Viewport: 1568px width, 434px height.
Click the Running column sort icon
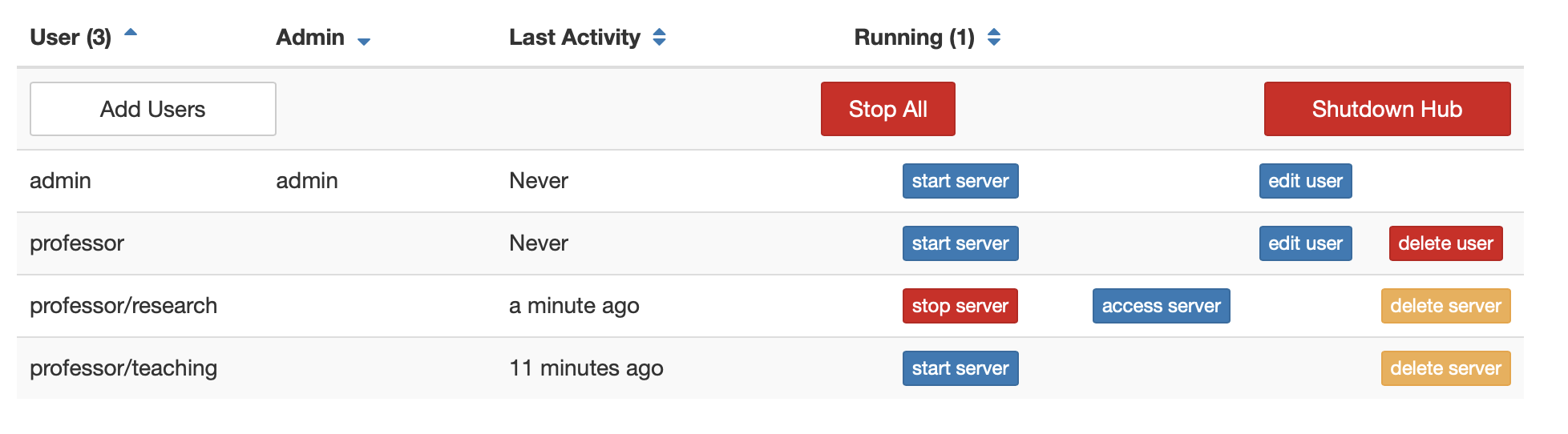coord(994,37)
